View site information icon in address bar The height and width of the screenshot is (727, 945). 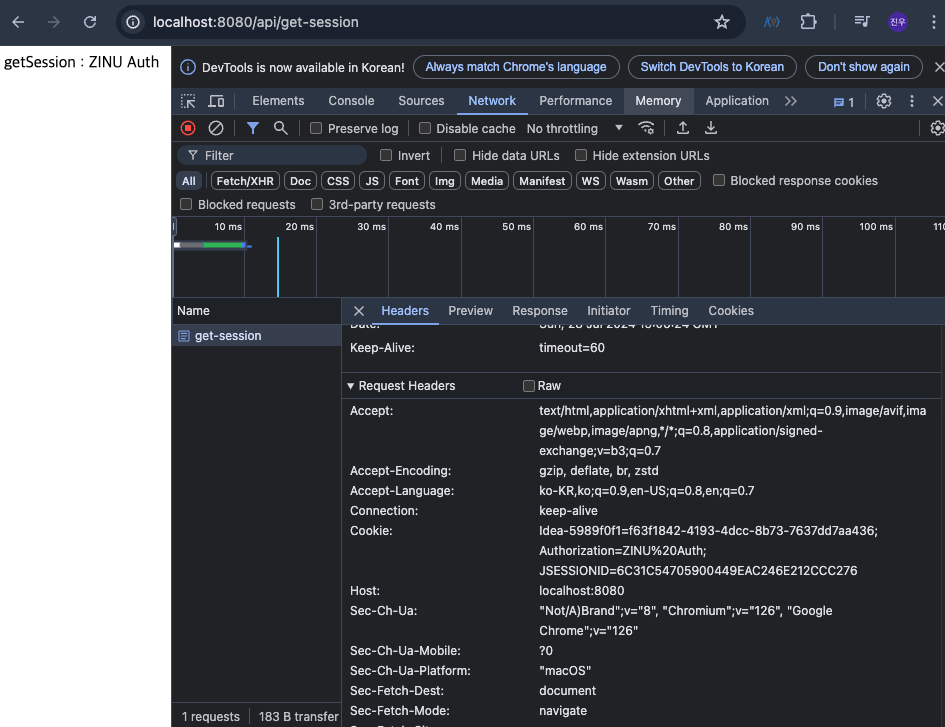click(x=133, y=22)
